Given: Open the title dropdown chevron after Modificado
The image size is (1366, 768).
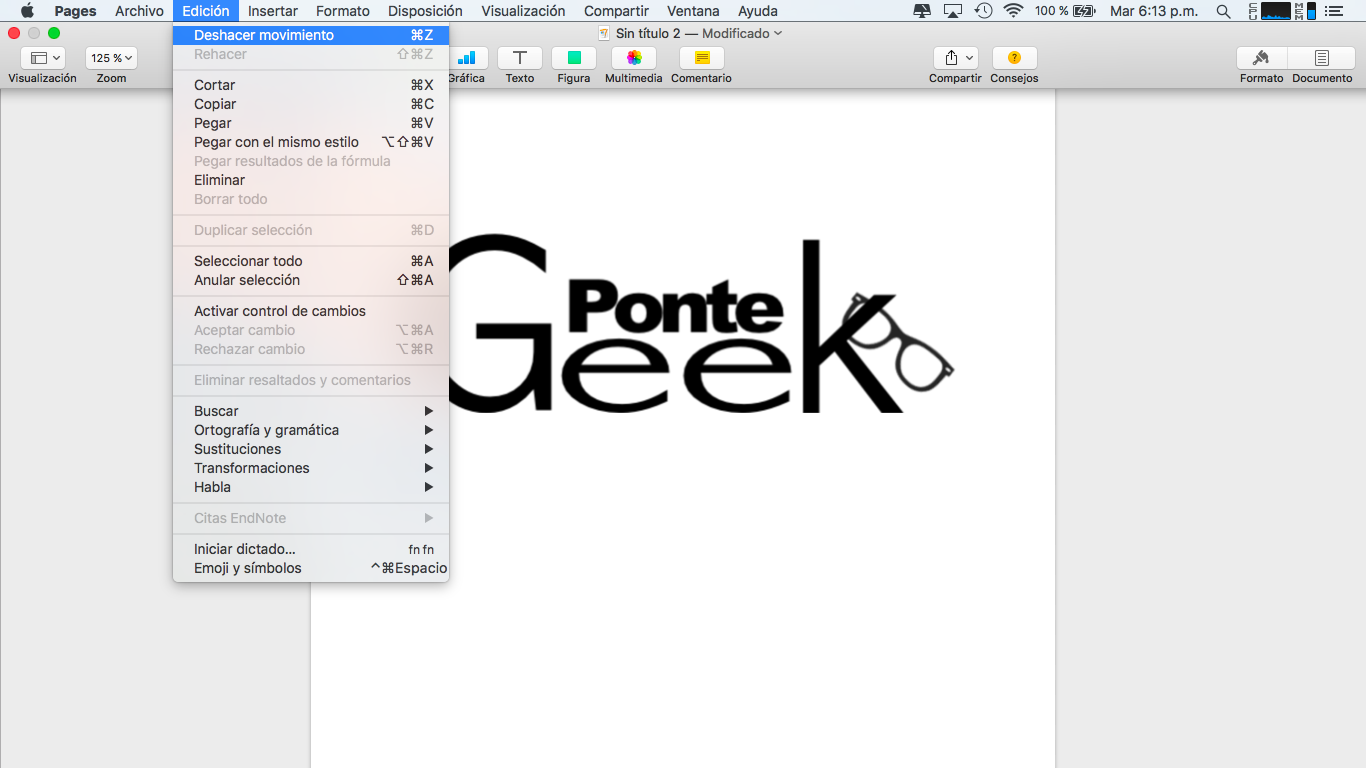Looking at the screenshot, I should [x=778, y=33].
